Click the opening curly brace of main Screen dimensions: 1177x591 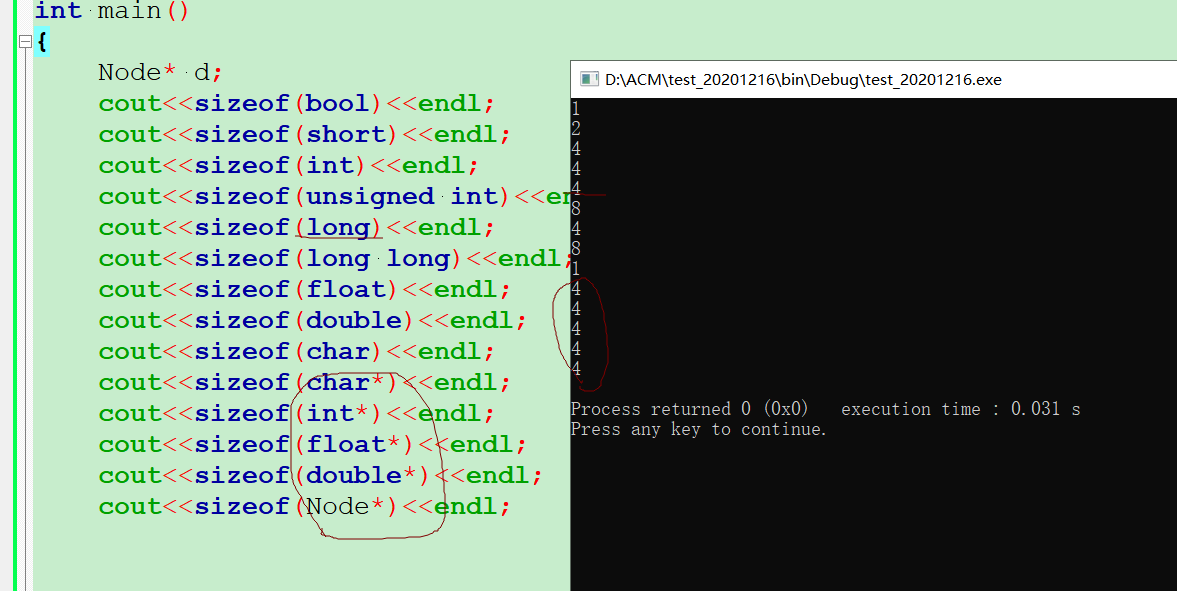[x=42, y=42]
